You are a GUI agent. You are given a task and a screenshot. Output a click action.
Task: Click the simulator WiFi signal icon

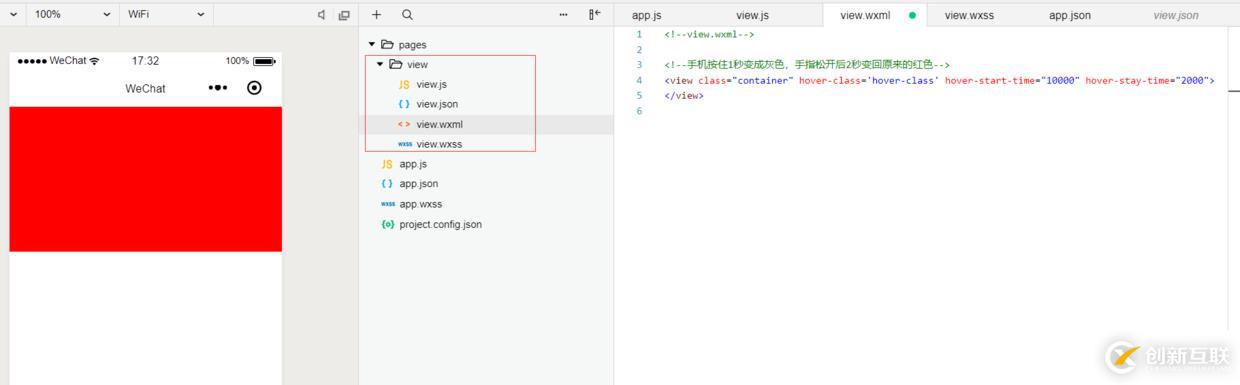[95, 61]
